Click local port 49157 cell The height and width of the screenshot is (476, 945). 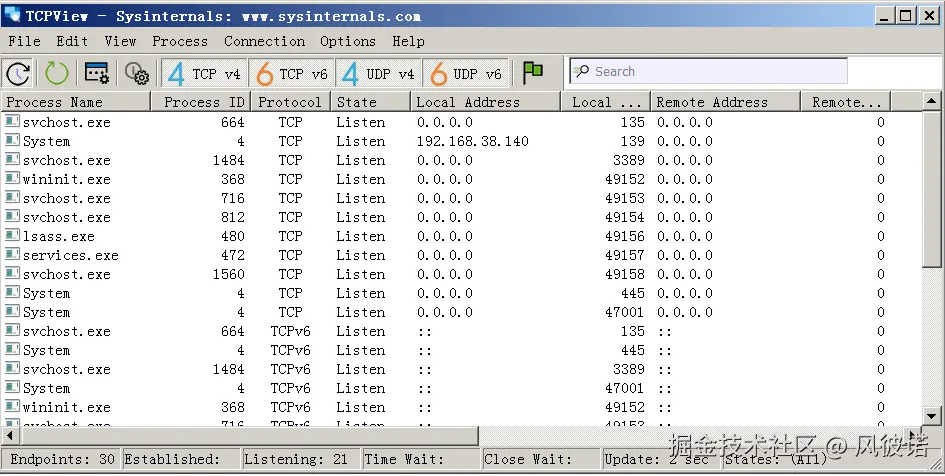pos(625,255)
